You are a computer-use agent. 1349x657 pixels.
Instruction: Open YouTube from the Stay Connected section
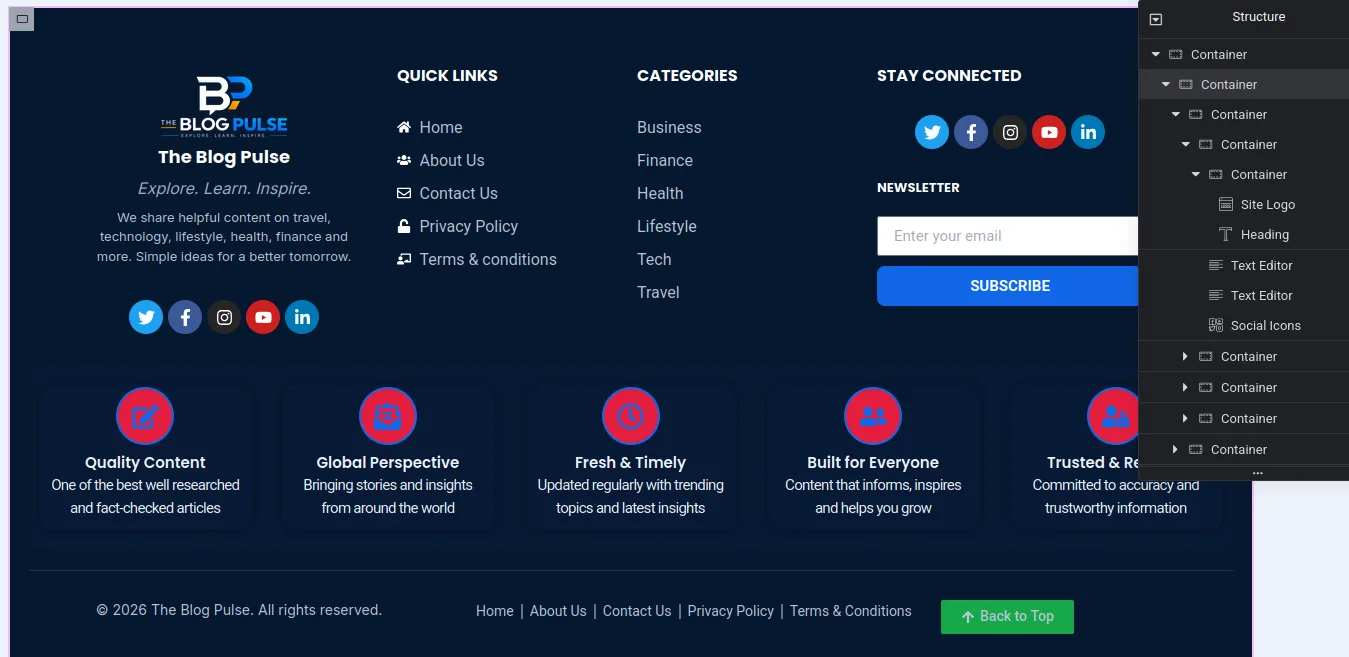[x=1049, y=132]
